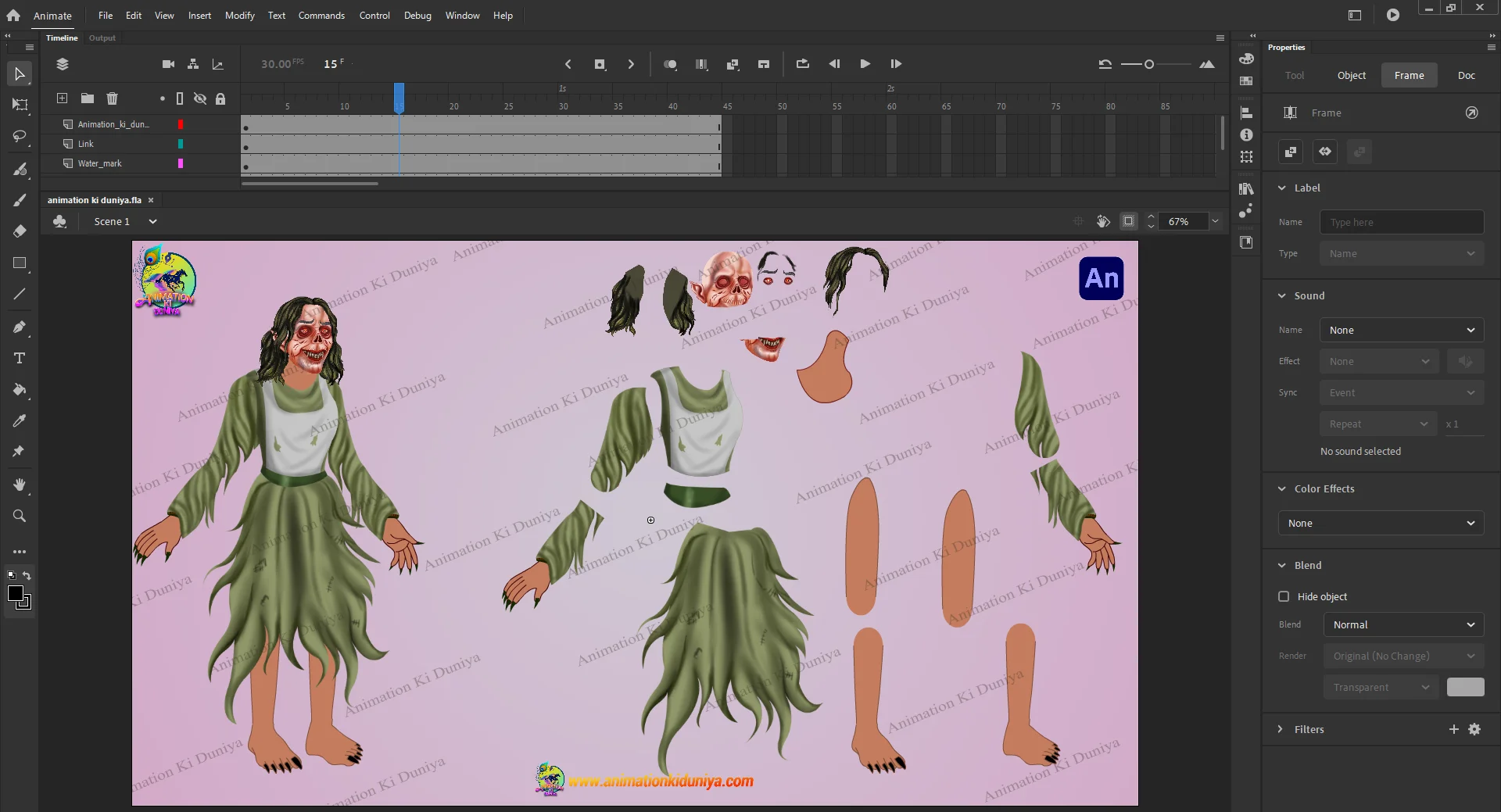Select the Zoom magnifier tool
Screen dimensions: 1501x812
(20, 516)
